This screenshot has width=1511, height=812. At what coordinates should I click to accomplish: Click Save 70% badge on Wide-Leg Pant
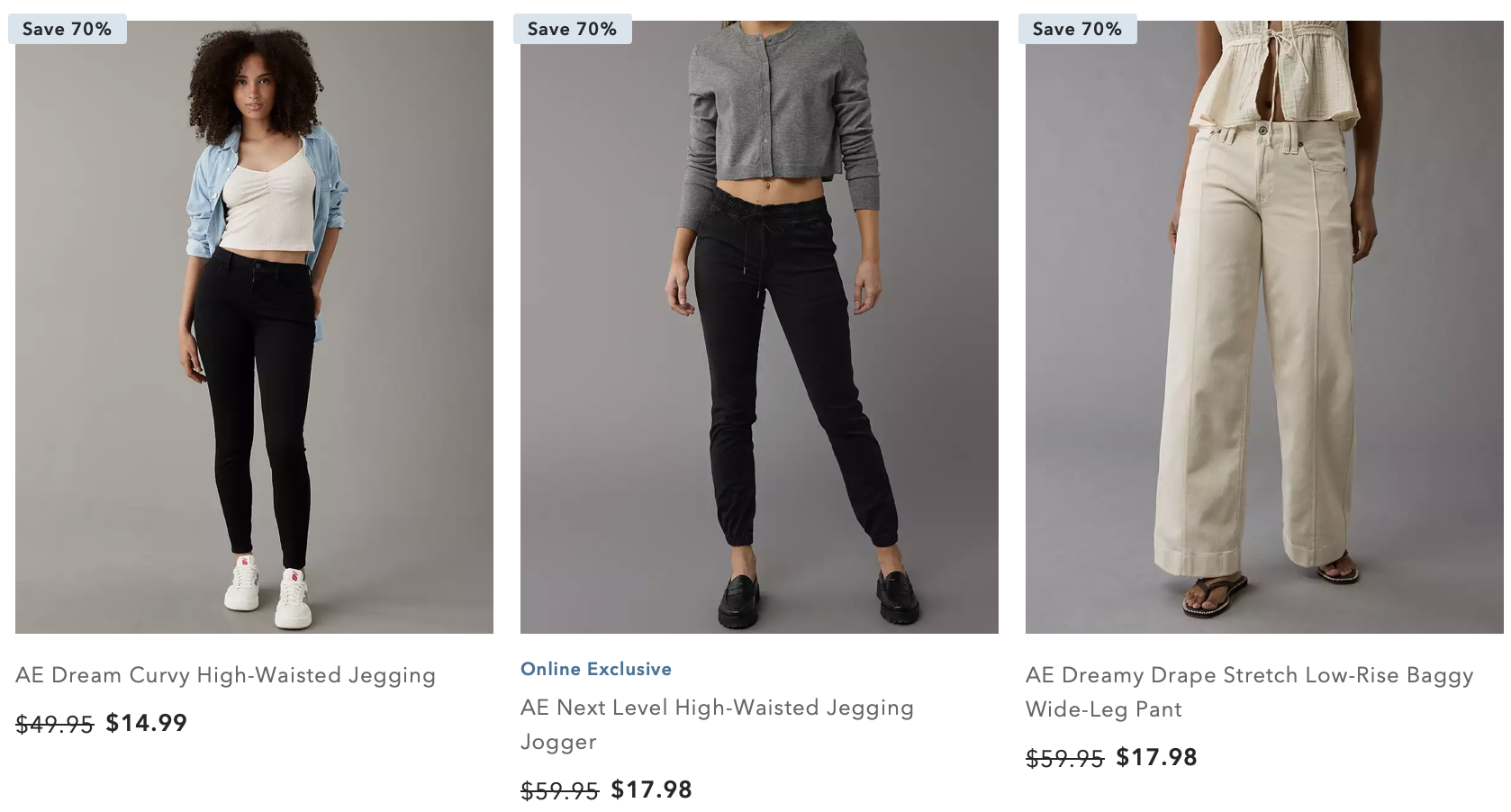[1078, 29]
